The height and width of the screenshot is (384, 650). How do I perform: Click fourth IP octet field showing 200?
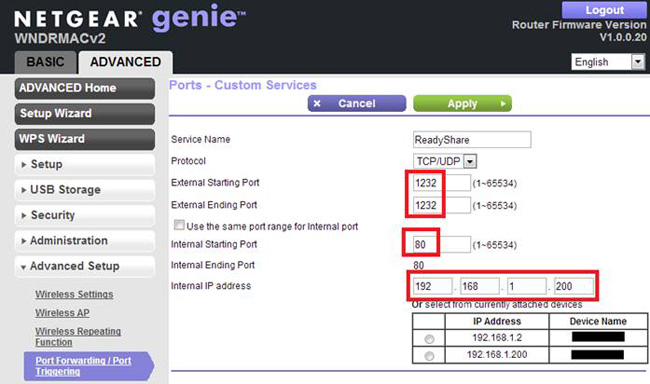(574, 286)
